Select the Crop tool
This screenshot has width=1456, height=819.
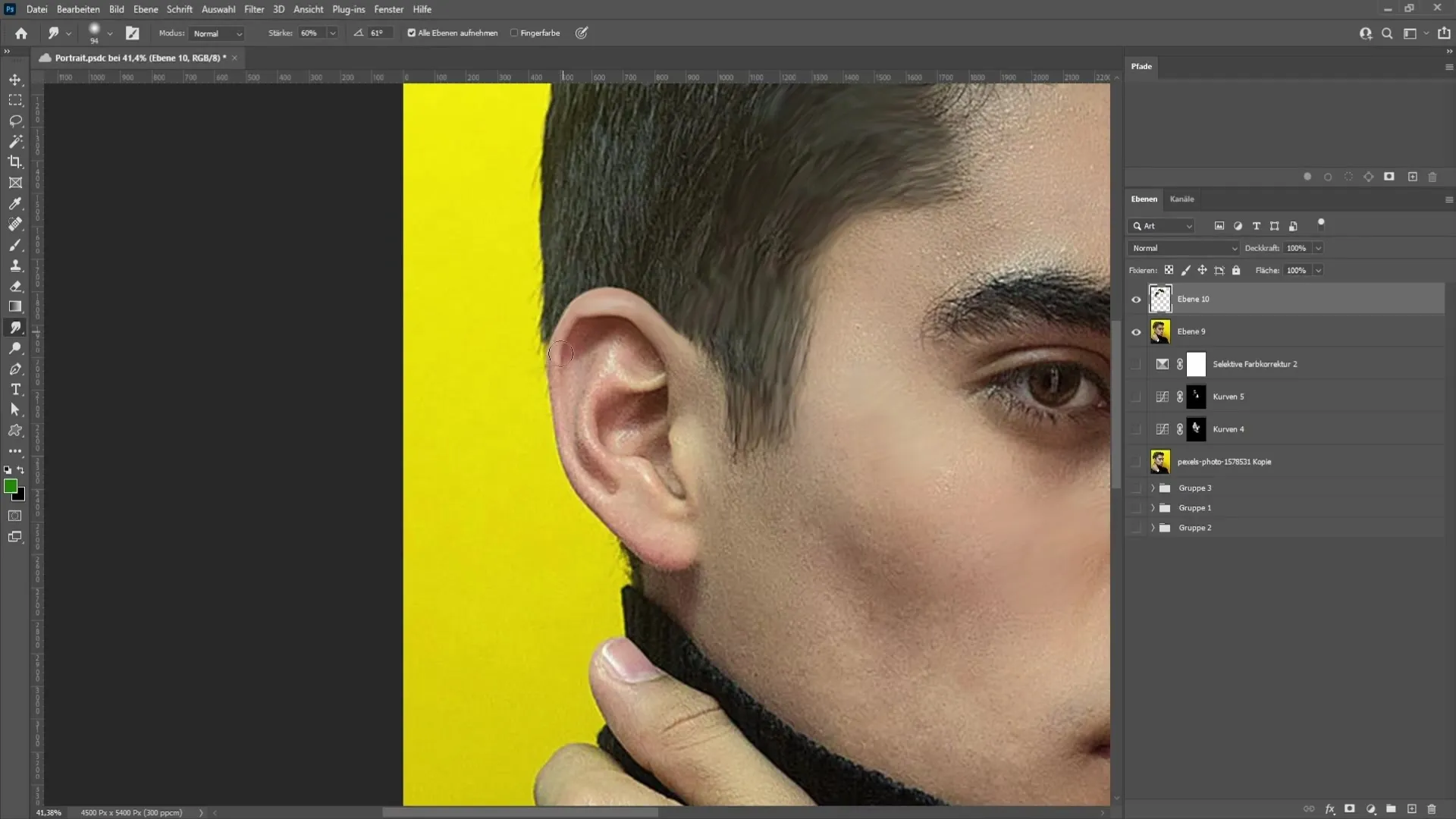coord(15,161)
